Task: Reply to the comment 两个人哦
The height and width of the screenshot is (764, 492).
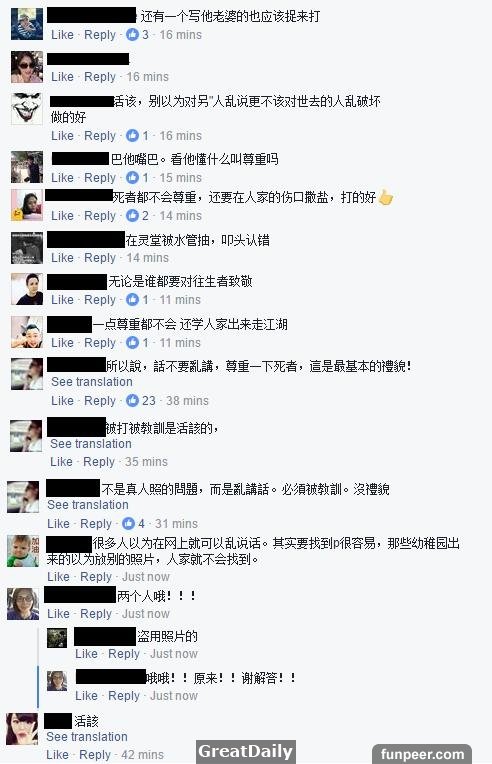Action: pos(96,613)
